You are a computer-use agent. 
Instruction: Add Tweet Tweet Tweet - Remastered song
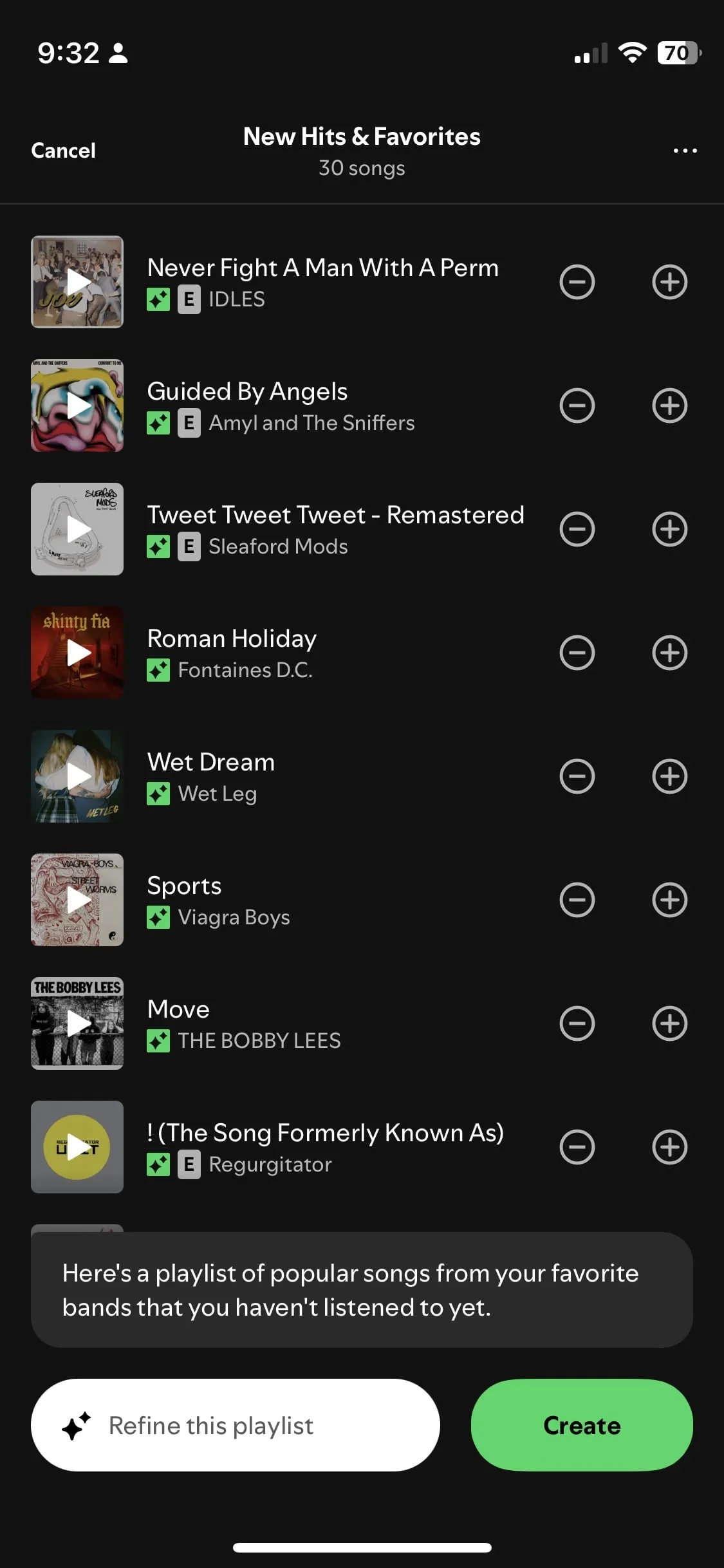pyautogui.click(x=669, y=529)
